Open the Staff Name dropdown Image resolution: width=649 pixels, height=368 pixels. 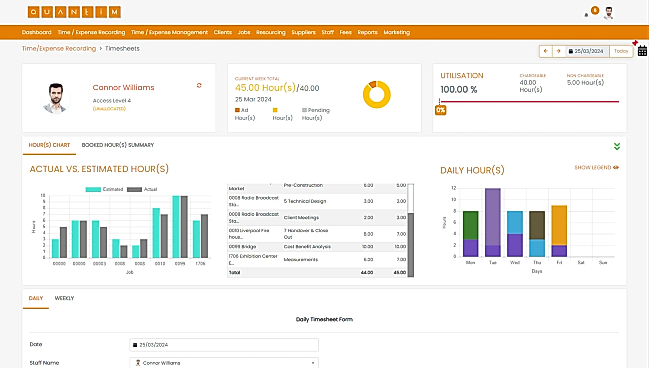click(x=224, y=363)
